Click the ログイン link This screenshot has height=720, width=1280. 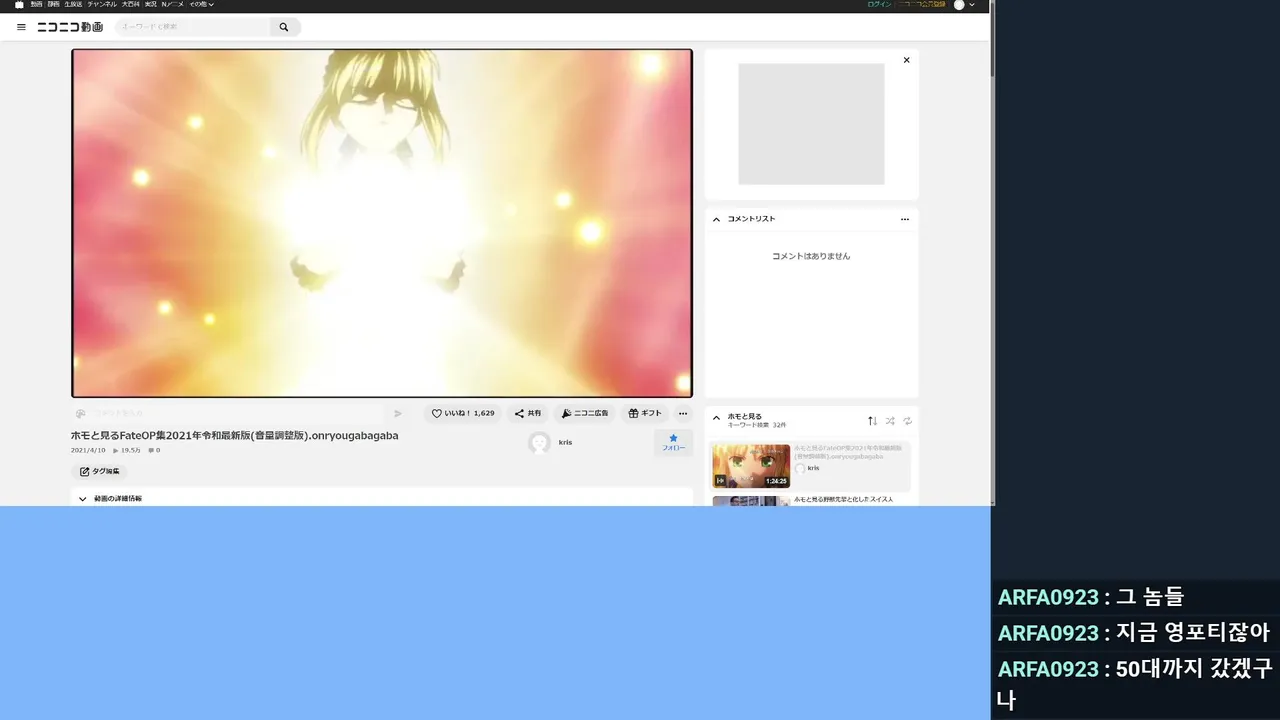[879, 5]
